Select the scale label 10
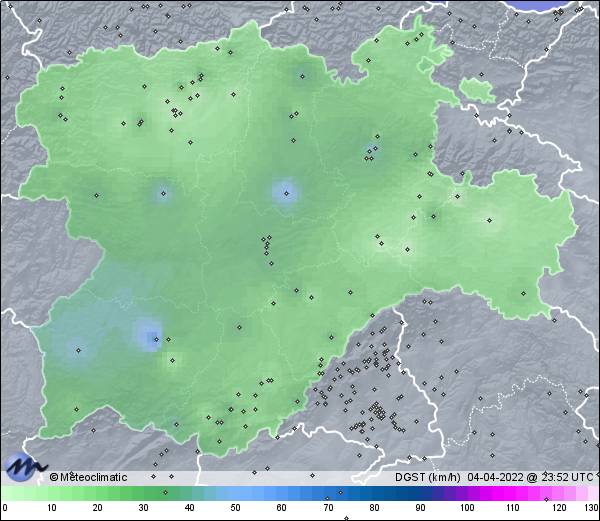 52,508
